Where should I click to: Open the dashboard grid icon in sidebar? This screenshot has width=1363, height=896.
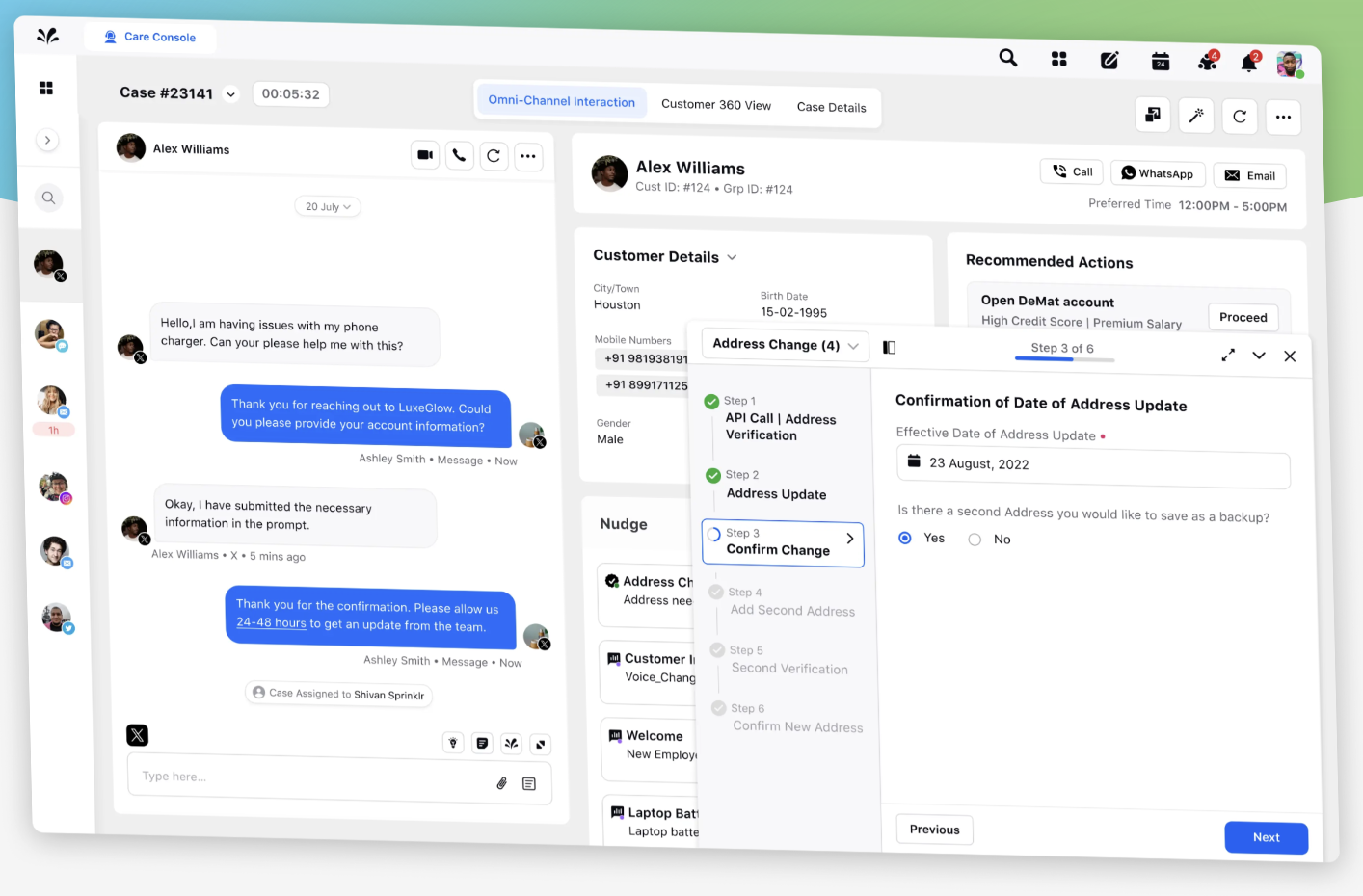point(46,88)
